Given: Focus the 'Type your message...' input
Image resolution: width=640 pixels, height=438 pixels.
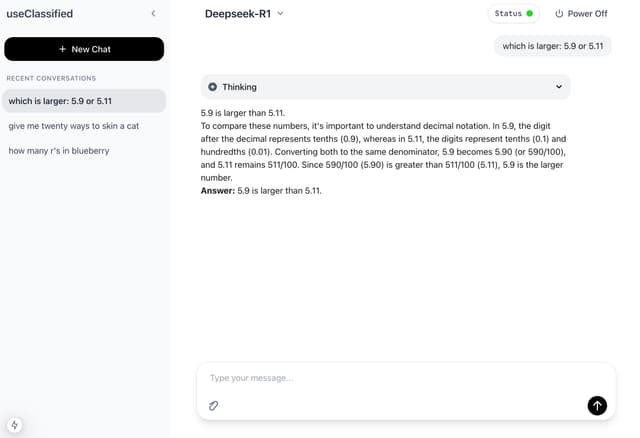Looking at the screenshot, I should coord(406,378).
